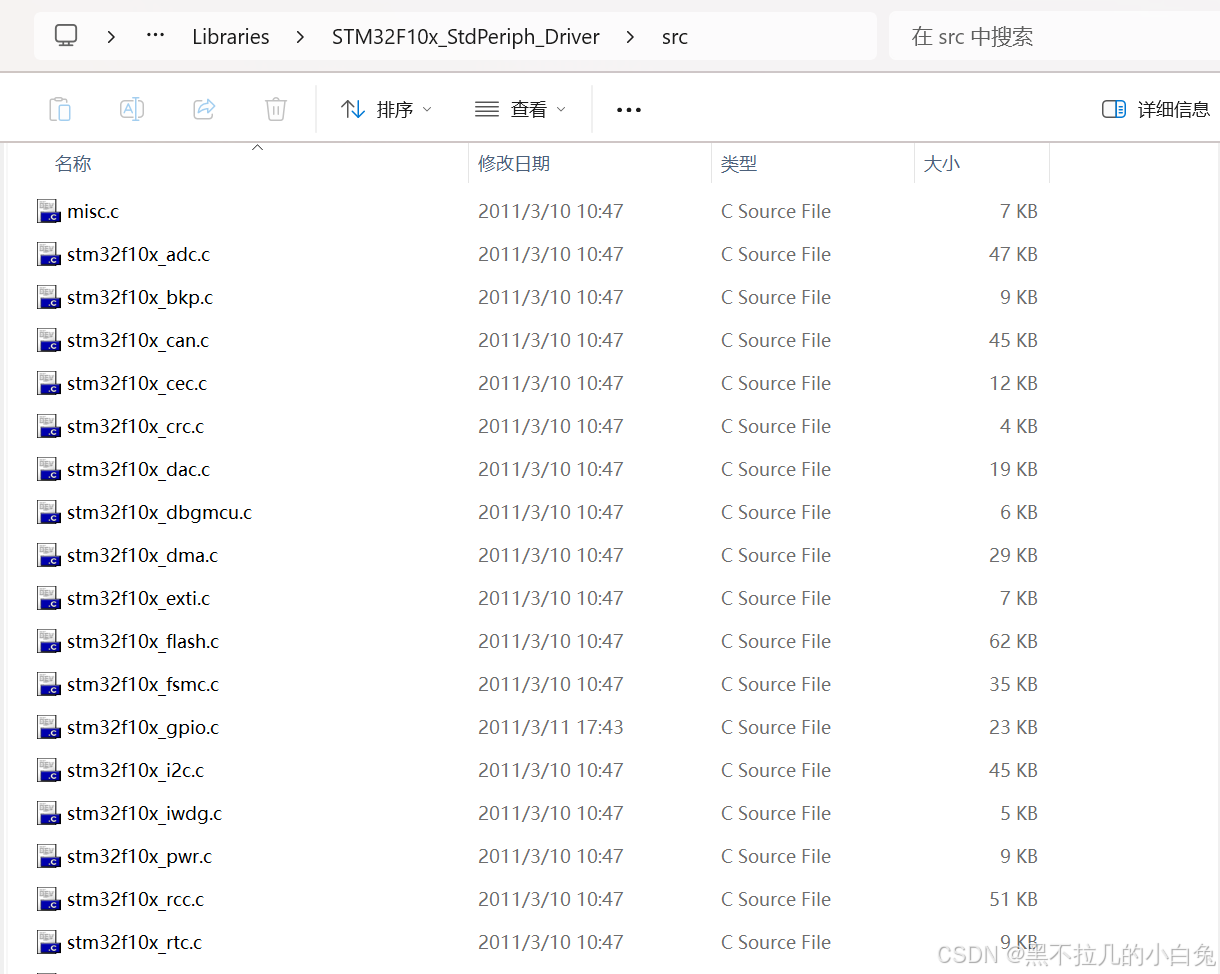Screen dimensions: 1220x974
Task: Select the file name stm32f10x_iwdg.c
Action: coord(145,813)
